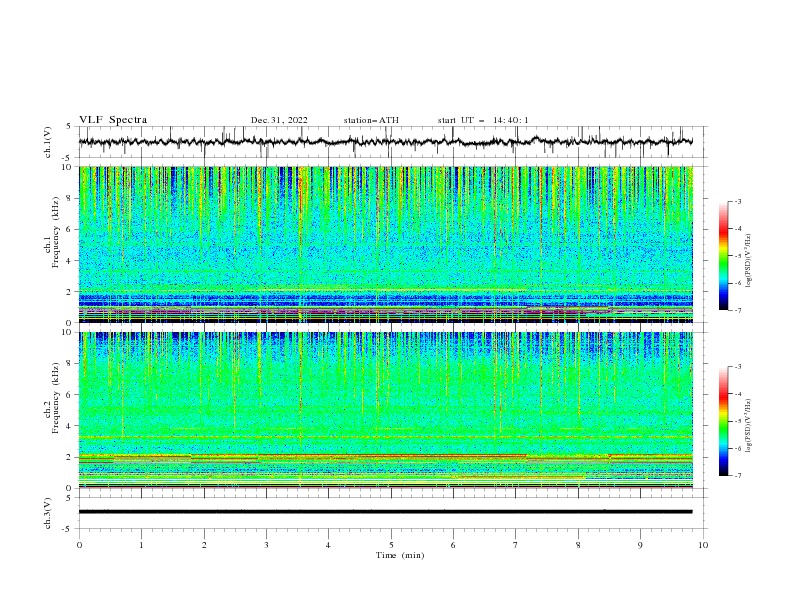Click the date 'Dec. 31, 2022'
The image size is (792, 612).
[x=279, y=120]
